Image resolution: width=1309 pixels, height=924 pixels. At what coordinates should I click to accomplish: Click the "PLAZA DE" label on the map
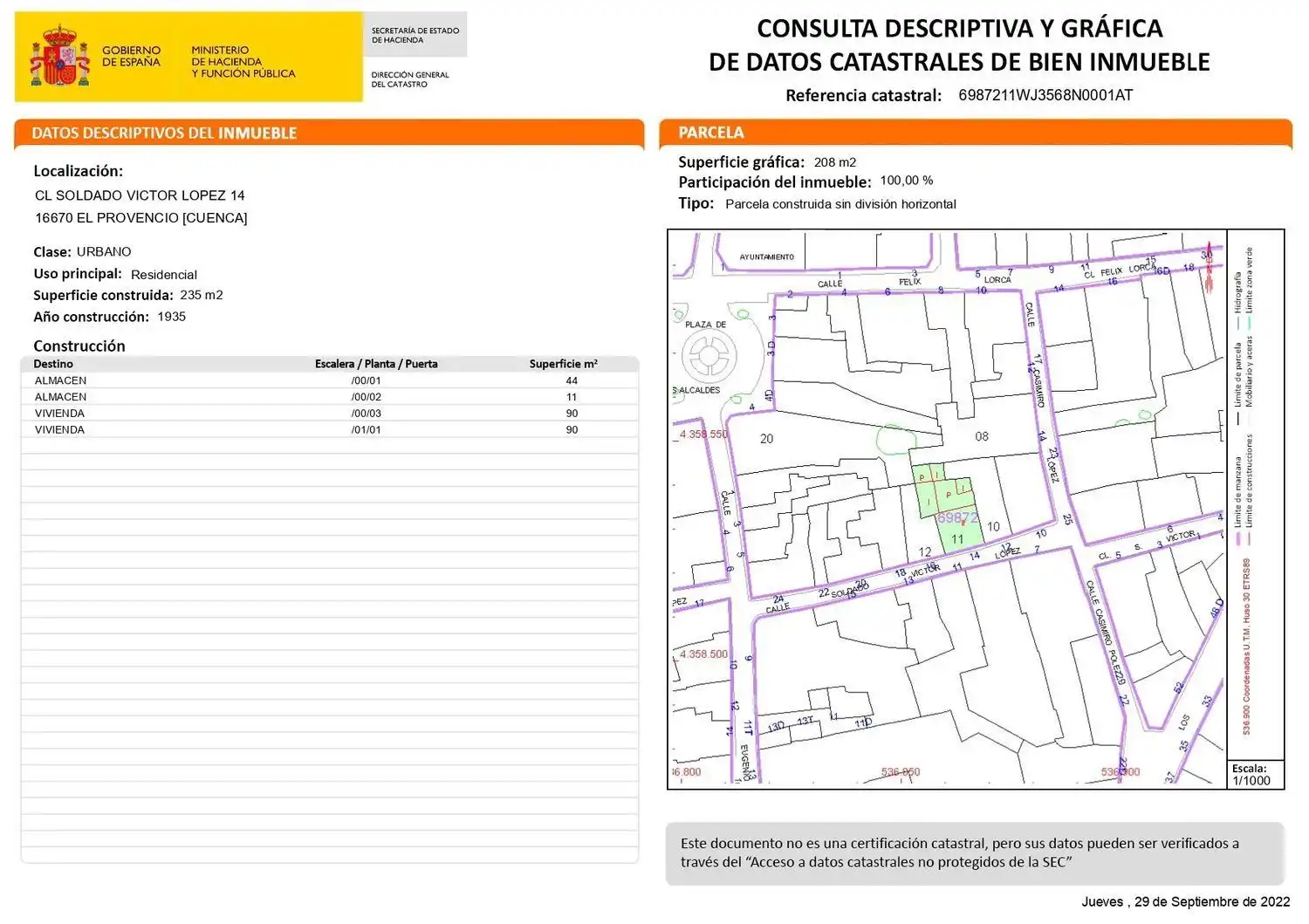706,325
